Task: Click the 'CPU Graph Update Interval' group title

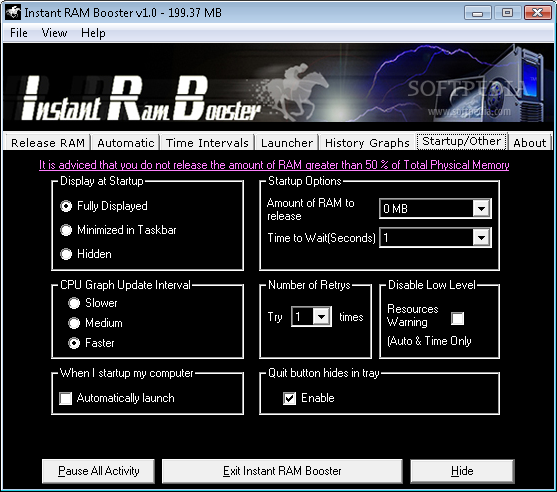Action: pyautogui.click(x=125, y=285)
